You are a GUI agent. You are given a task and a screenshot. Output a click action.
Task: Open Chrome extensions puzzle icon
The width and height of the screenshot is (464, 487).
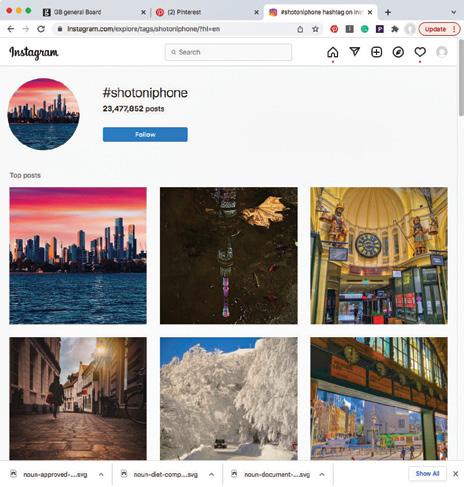tap(395, 29)
